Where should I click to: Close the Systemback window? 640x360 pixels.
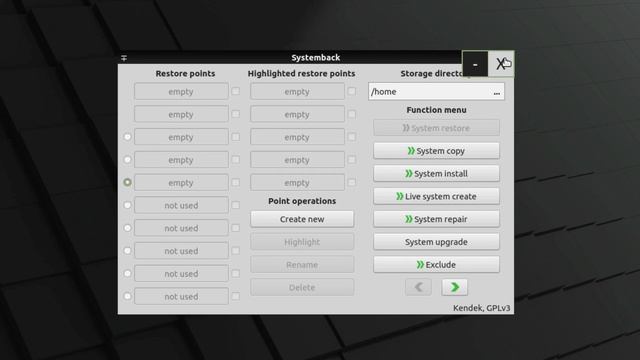501,64
